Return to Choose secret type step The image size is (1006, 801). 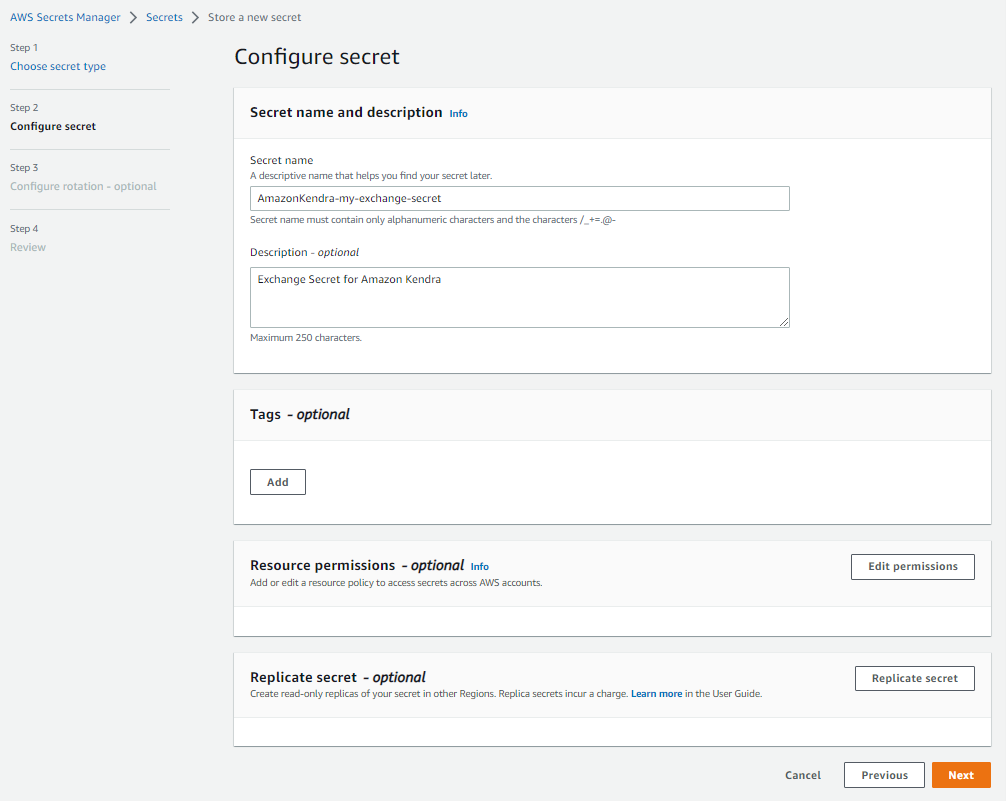pos(58,66)
